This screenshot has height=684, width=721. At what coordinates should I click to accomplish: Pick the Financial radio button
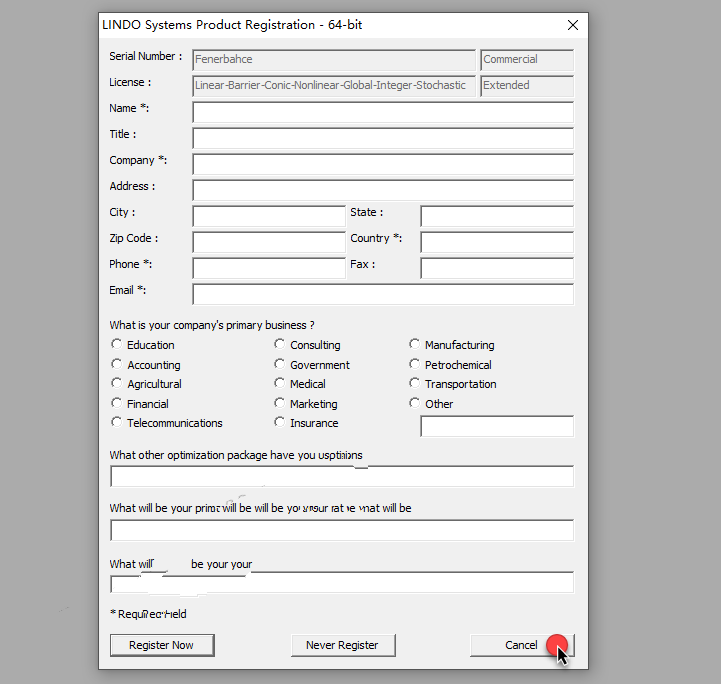(116, 404)
